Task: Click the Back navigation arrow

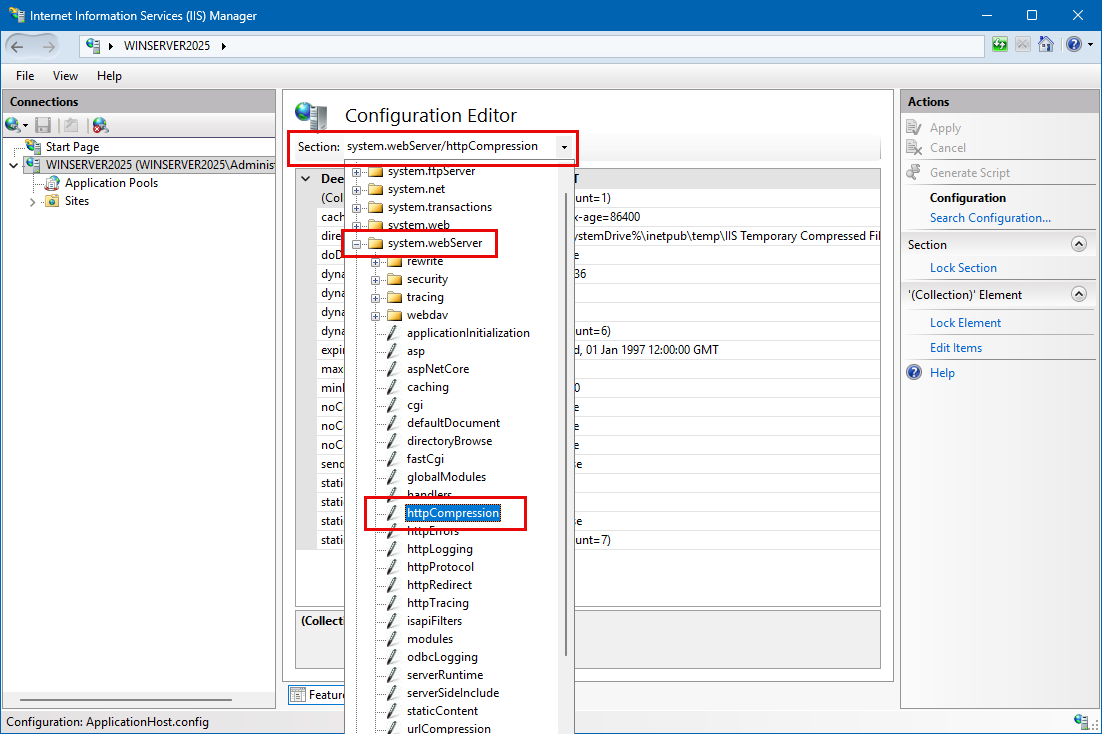Action: [x=19, y=46]
